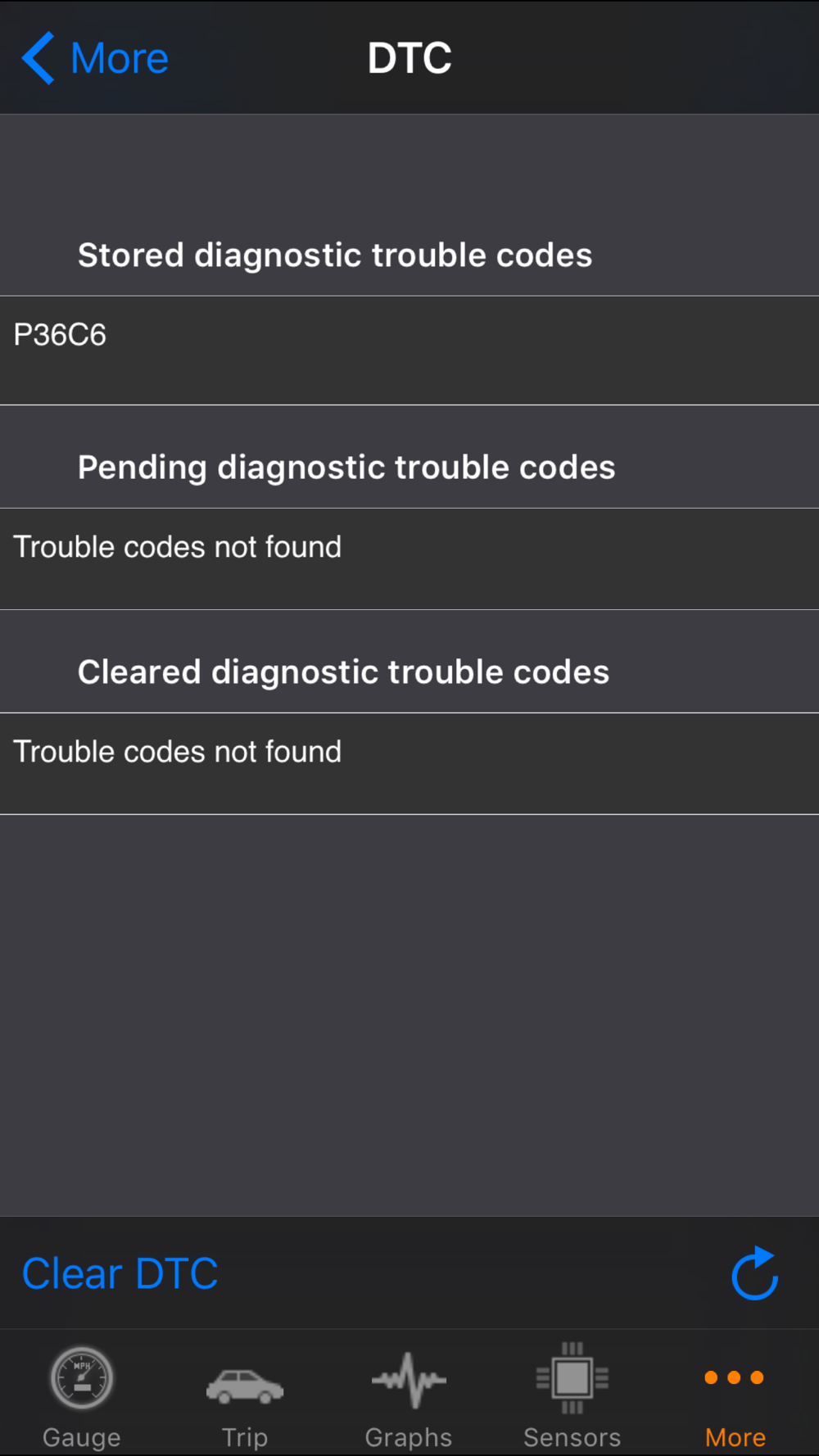
Task: Switch to the Gauge tab label
Action: [x=81, y=1437]
